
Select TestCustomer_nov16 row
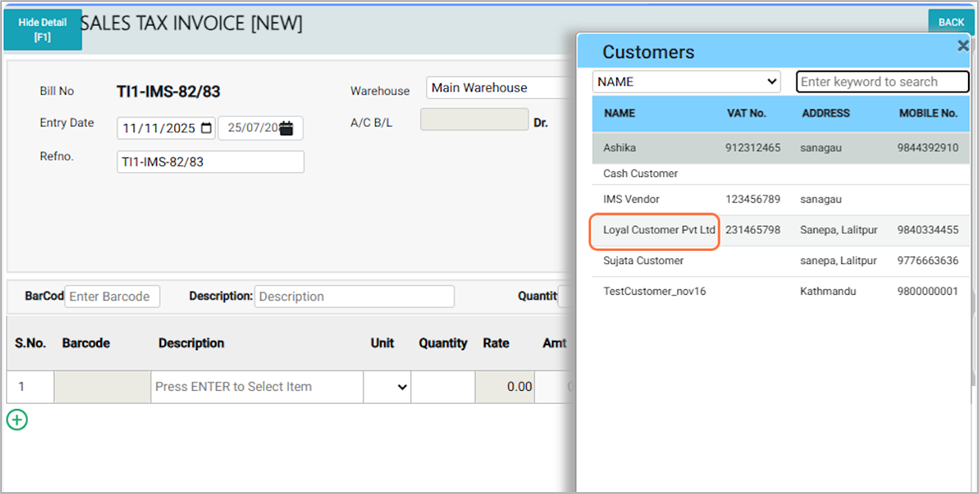click(x=655, y=291)
